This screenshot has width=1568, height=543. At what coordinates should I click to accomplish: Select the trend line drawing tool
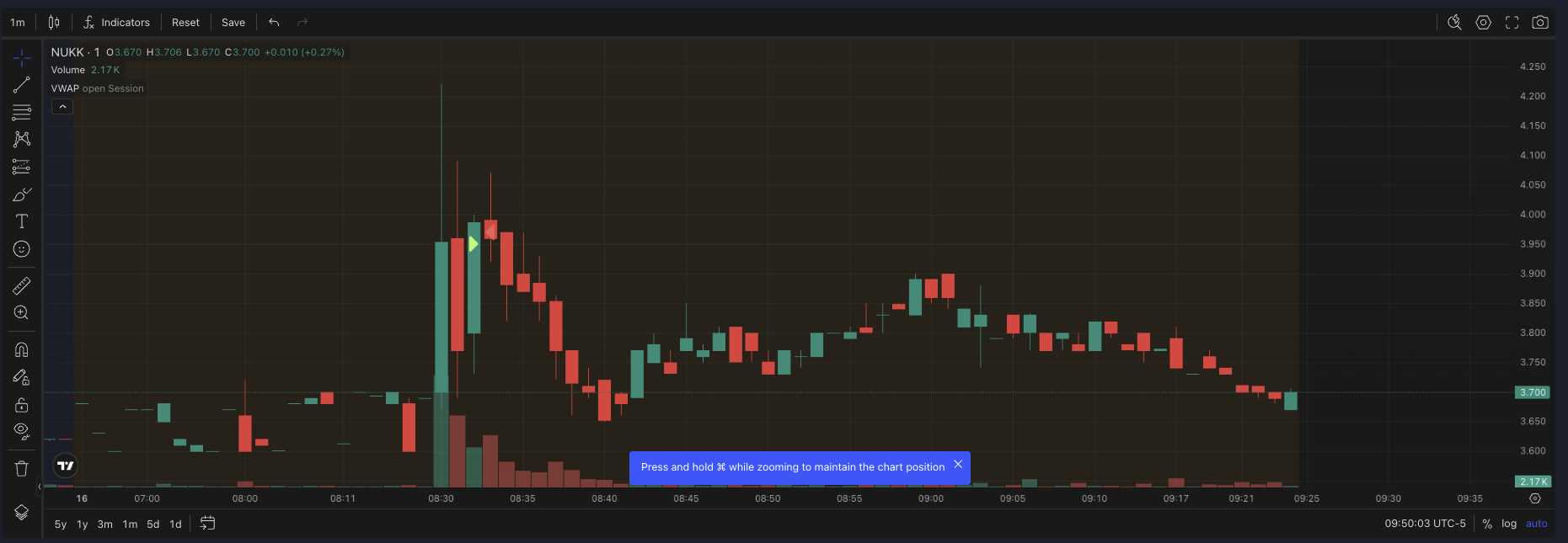[22, 85]
